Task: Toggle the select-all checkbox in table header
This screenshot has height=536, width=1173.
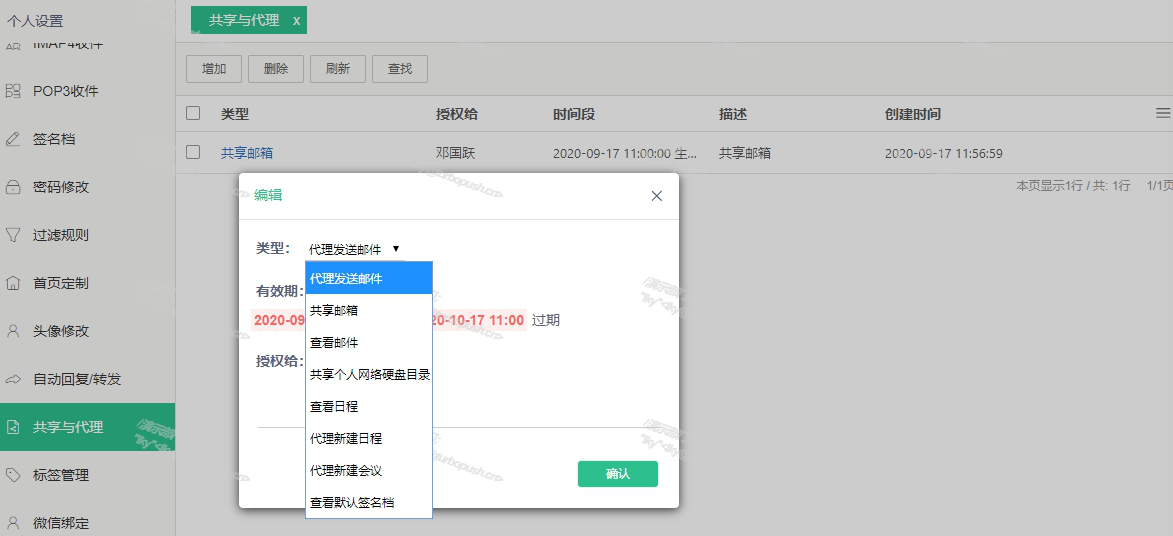Action: coord(193,113)
